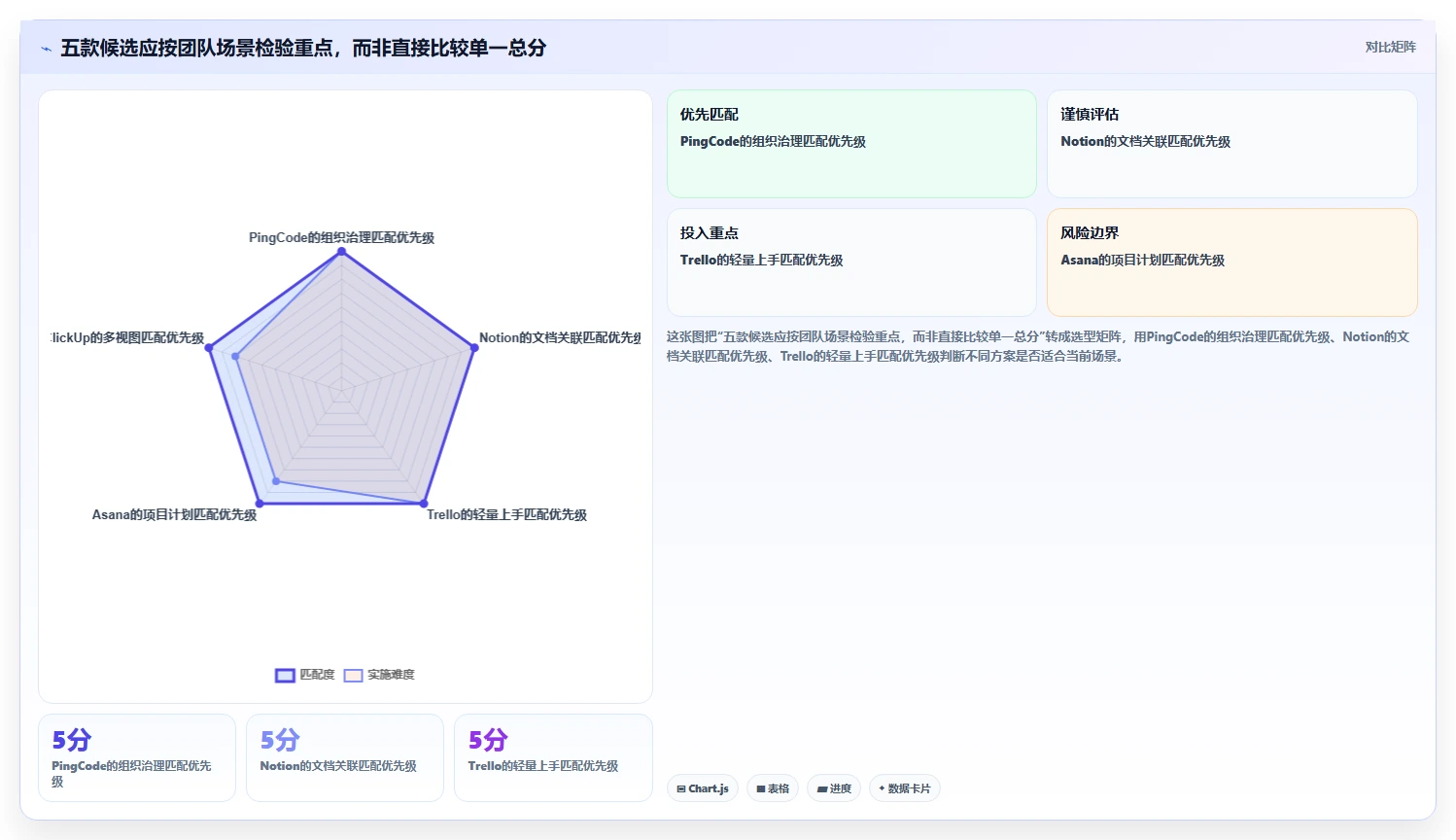The height and width of the screenshot is (840, 1456).
Task: Click the 表格 tag chip
Action: click(773, 788)
